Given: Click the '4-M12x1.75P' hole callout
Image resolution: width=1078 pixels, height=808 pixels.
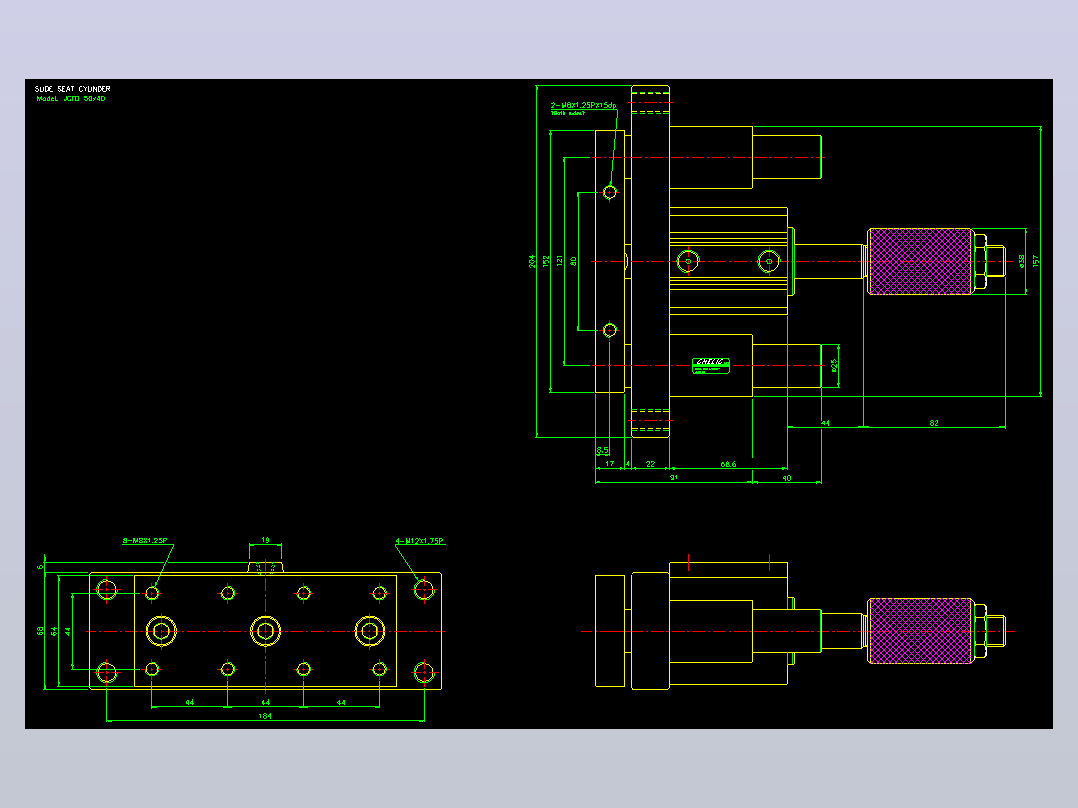Looking at the screenshot, I should pyautogui.click(x=419, y=541).
